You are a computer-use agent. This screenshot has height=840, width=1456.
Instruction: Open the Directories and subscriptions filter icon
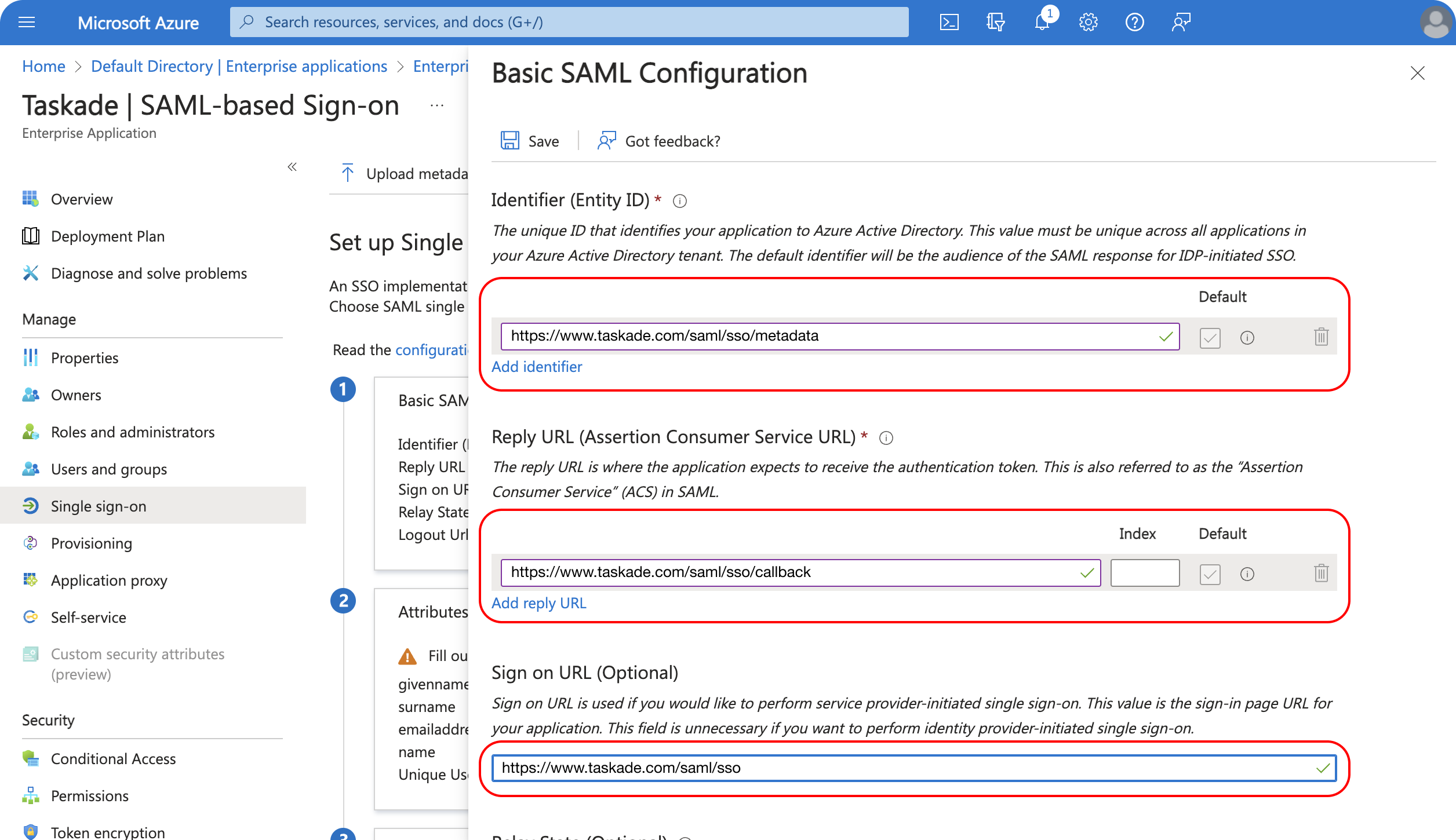point(995,23)
